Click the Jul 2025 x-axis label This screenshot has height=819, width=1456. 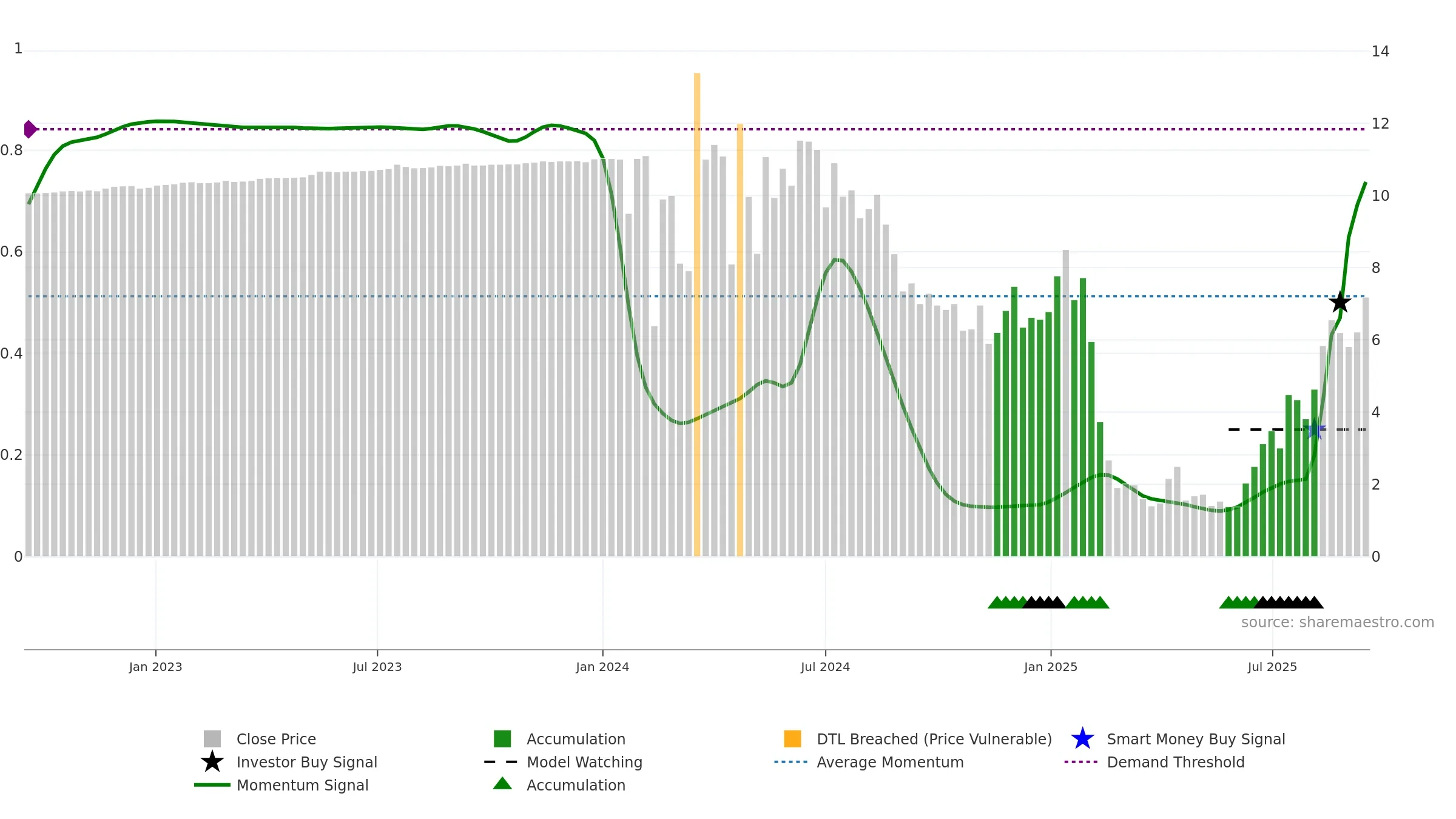(x=1272, y=667)
